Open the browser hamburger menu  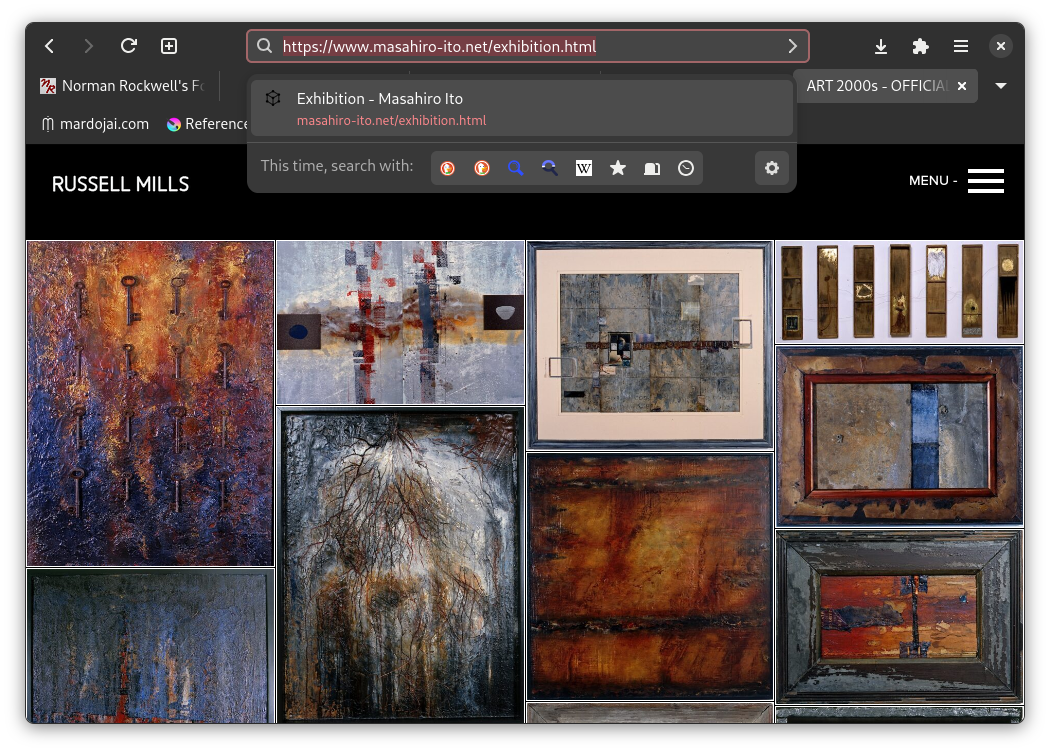(961, 46)
